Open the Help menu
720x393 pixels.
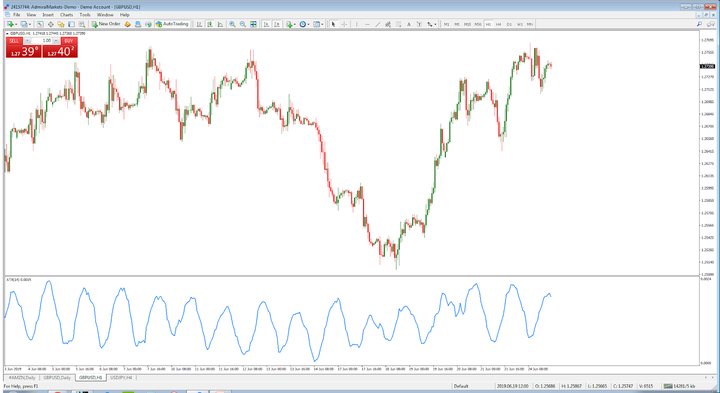pyautogui.click(x=124, y=15)
